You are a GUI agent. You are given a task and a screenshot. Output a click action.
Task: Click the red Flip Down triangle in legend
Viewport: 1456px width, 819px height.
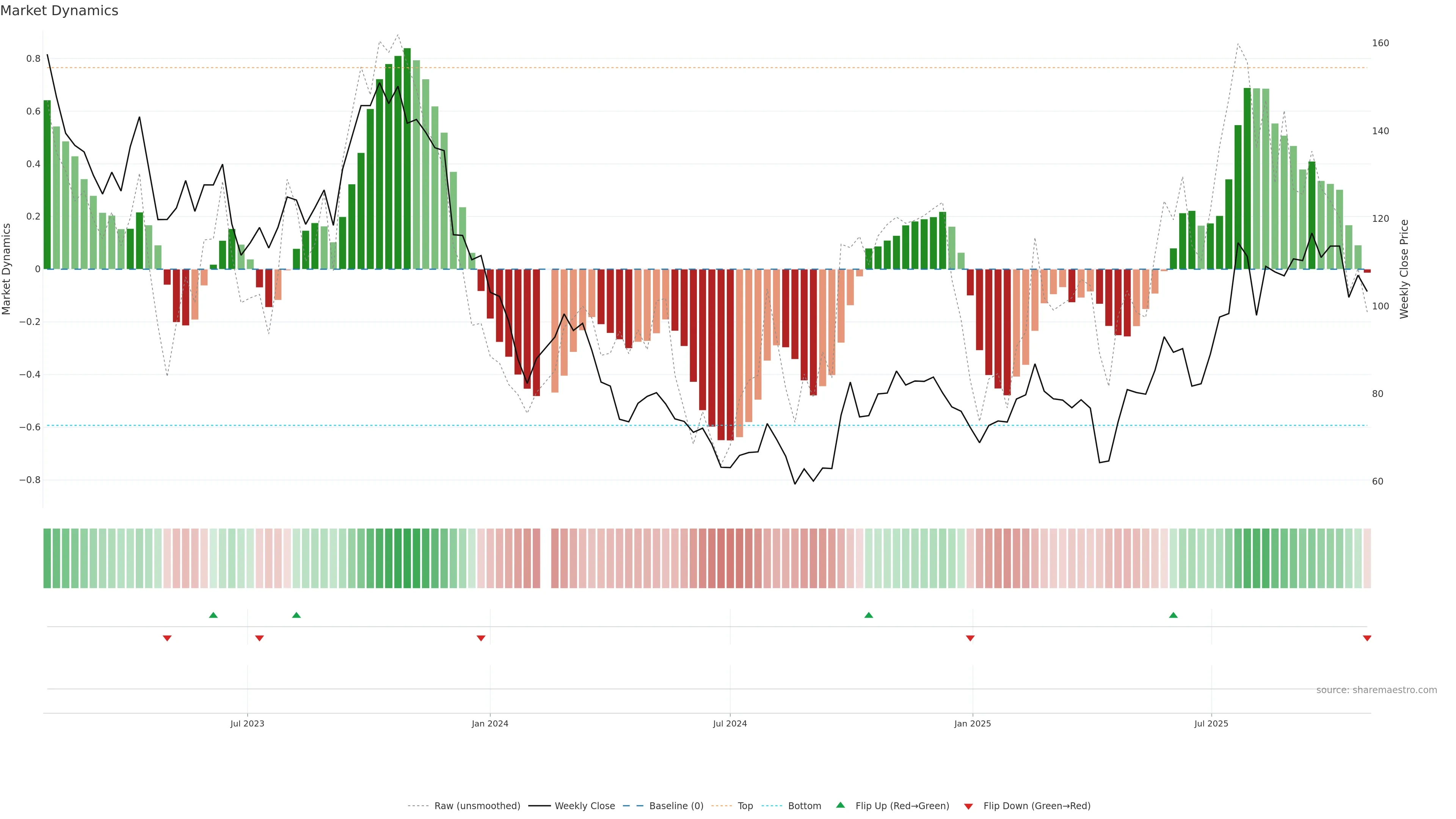point(968,806)
